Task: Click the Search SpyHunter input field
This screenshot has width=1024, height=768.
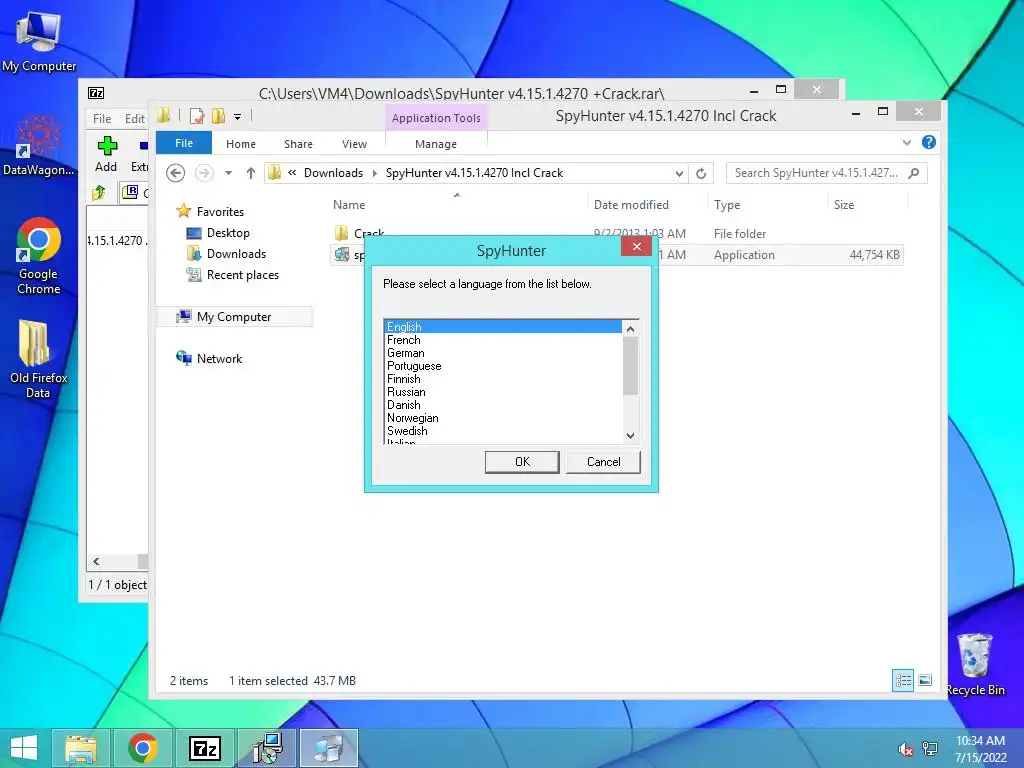Action: [x=826, y=173]
